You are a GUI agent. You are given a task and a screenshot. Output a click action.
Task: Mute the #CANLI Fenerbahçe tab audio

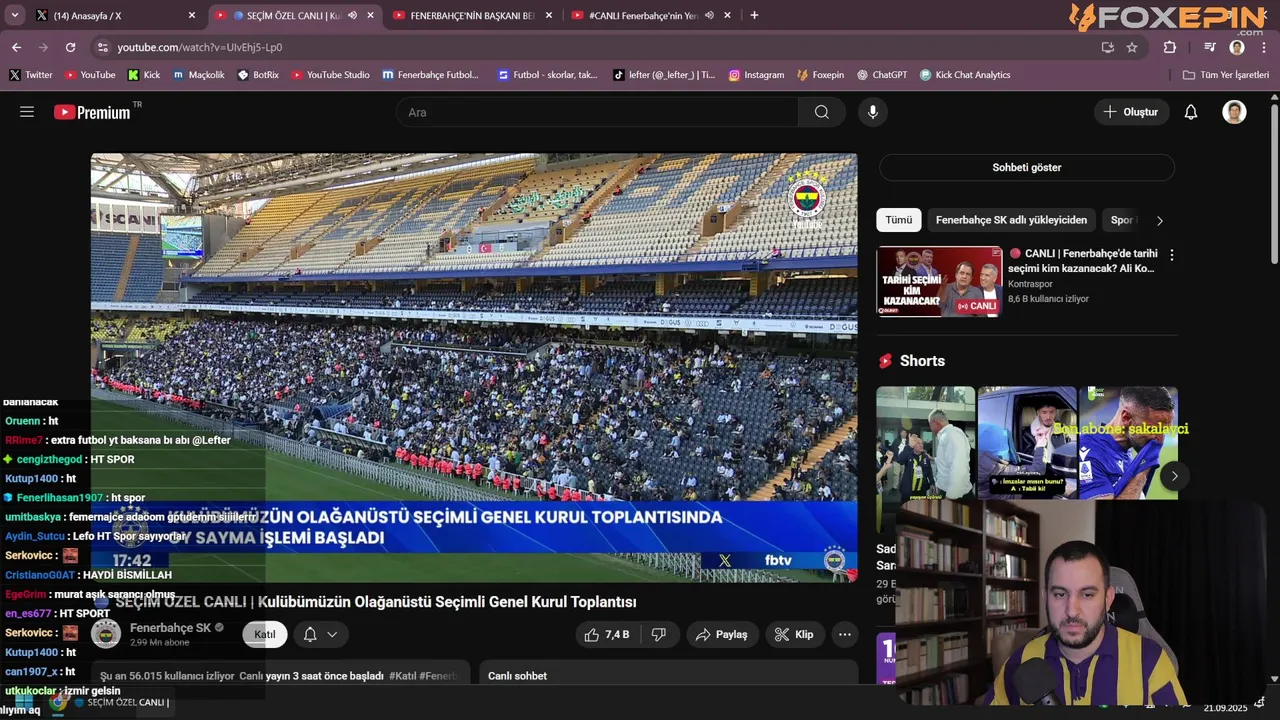[709, 15]
